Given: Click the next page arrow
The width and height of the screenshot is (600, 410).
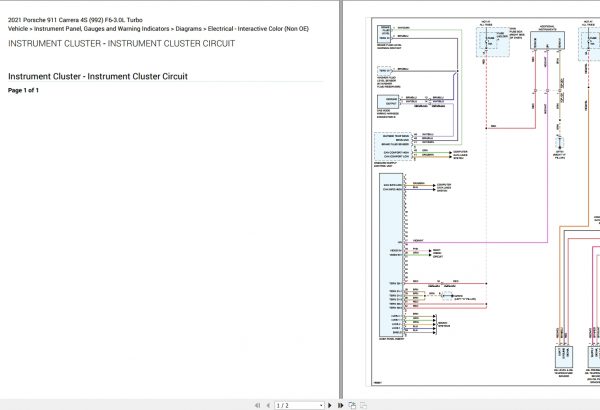Looking at the screenshot, I should 331,404.
